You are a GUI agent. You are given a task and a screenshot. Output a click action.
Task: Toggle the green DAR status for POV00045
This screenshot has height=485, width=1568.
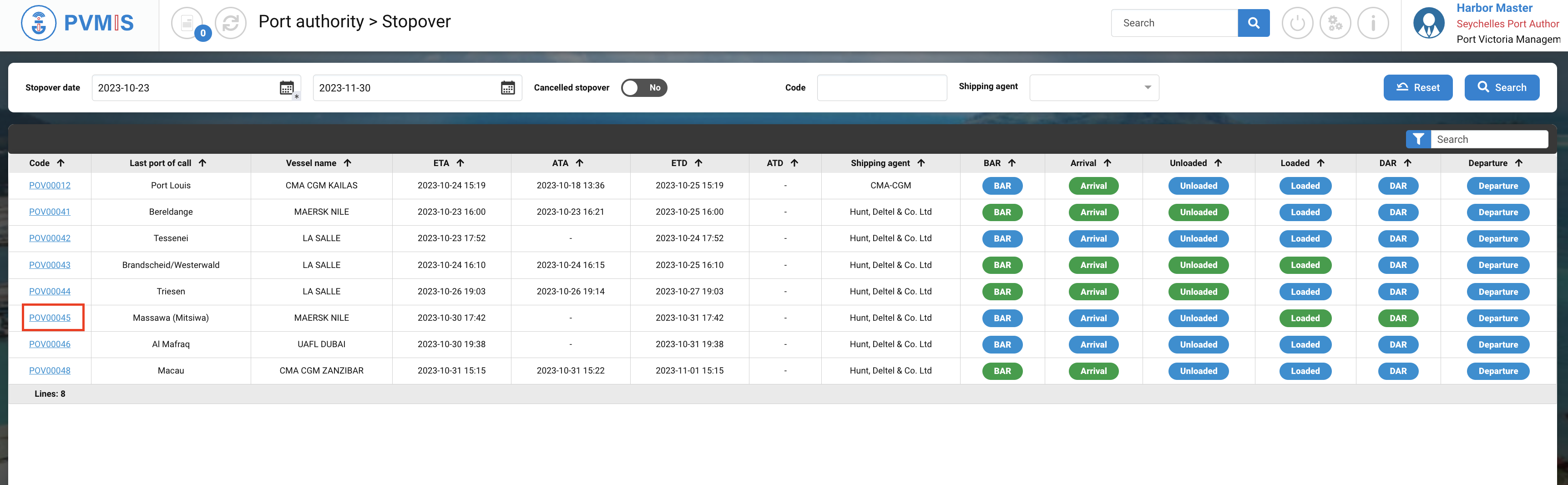(1397, 318)
